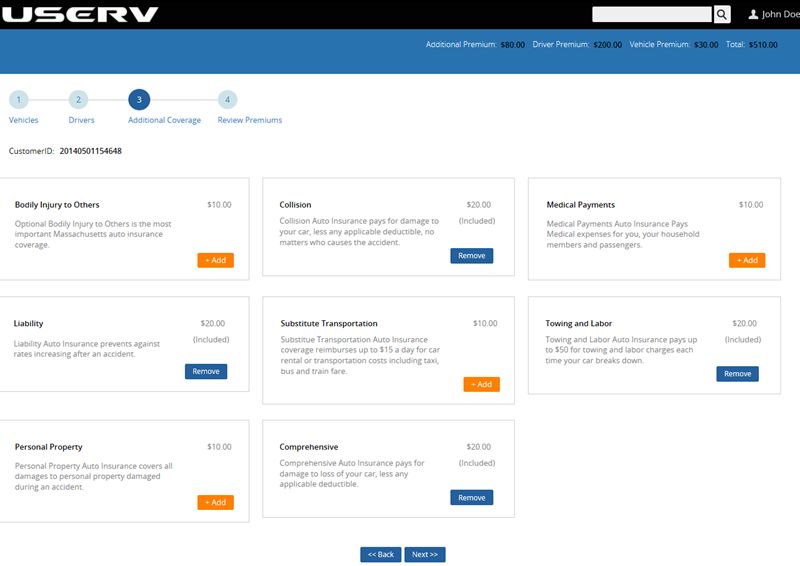This screenshot has height=566, width=800.
Task: Open the Vehicles step label
Action: point(23,120)
